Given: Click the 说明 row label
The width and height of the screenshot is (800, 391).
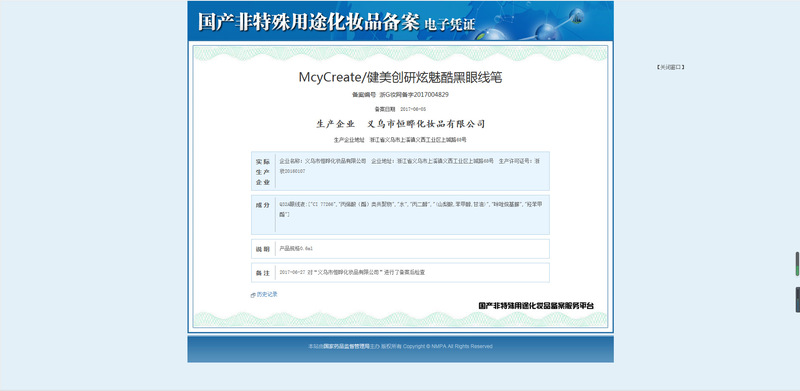Looking at the screenshot, I should pos(263,249).
